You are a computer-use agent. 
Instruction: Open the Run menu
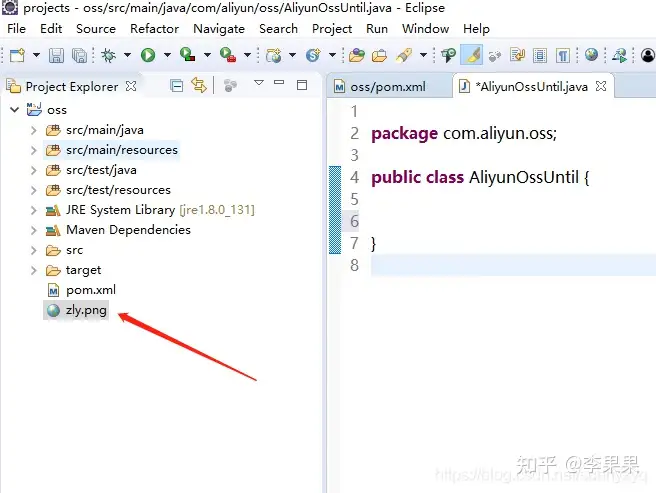click(377, 29)
